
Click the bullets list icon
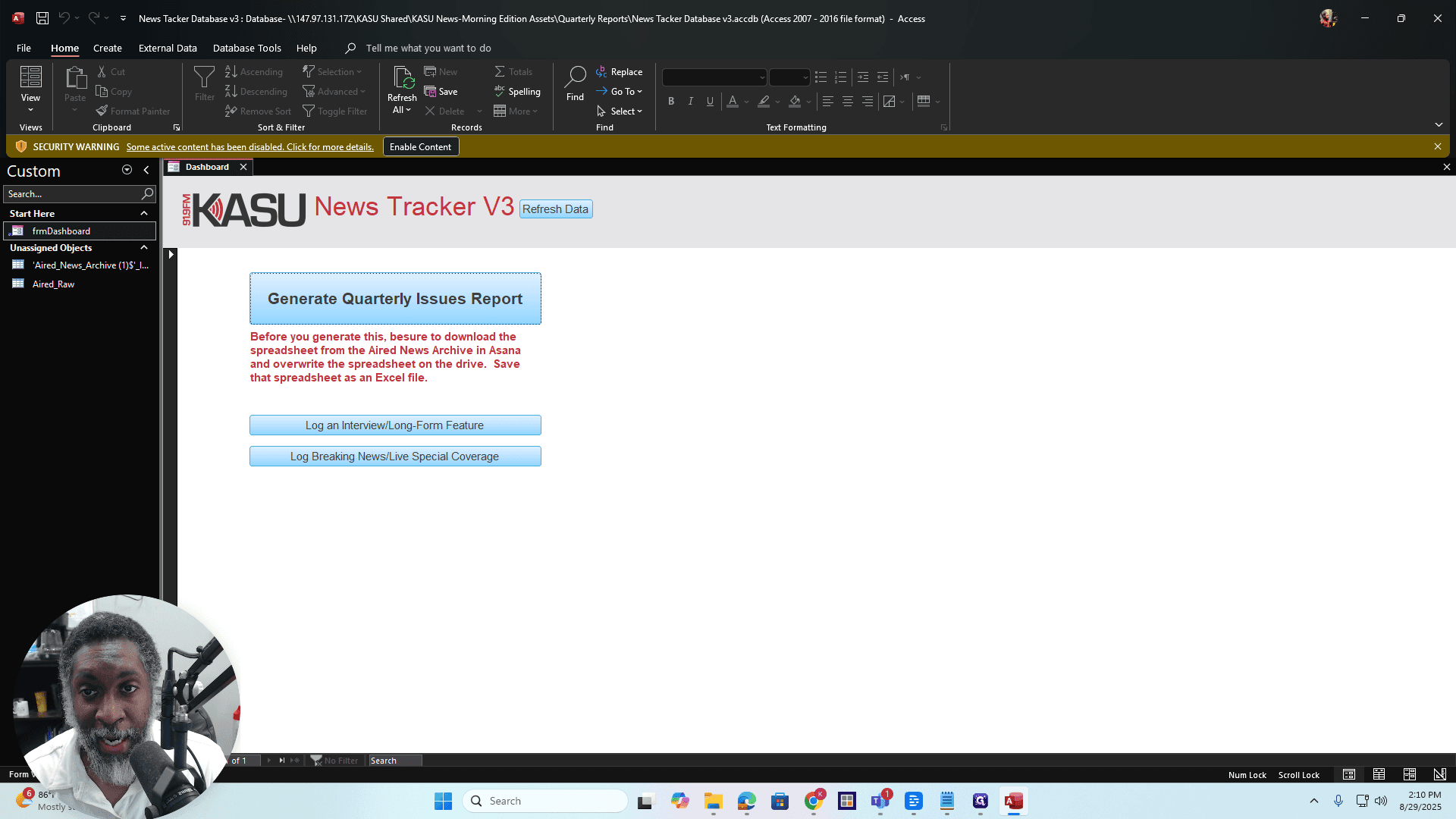[x=821, y=77]
